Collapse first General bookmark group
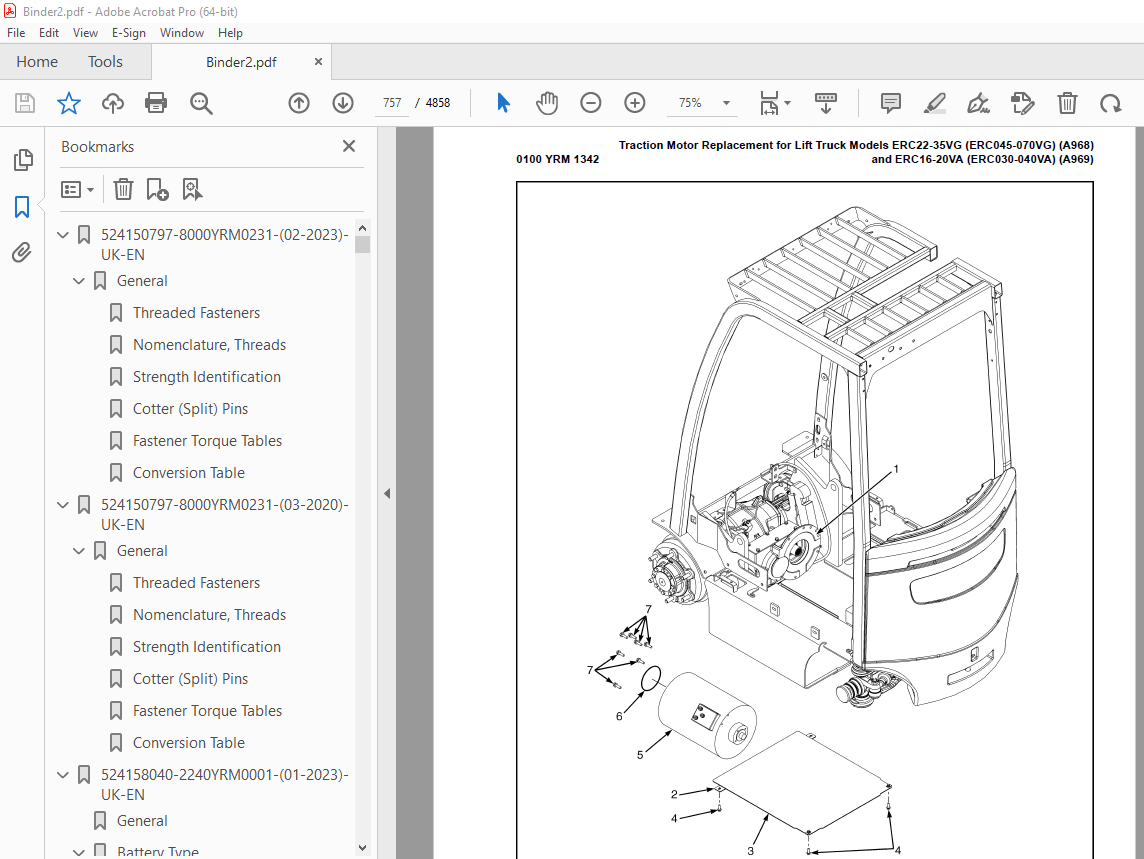 tap(79, 281)
